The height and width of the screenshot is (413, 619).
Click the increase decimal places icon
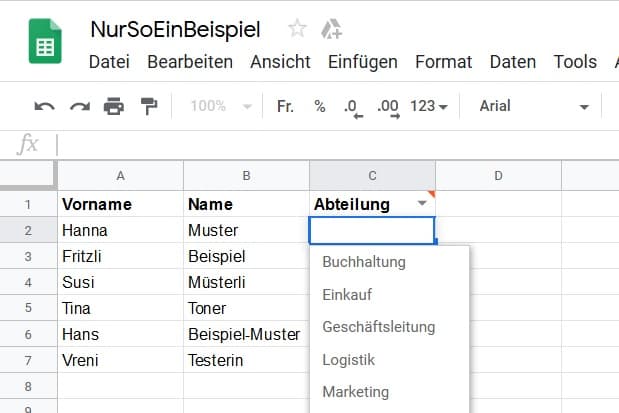tap(387, 106)
